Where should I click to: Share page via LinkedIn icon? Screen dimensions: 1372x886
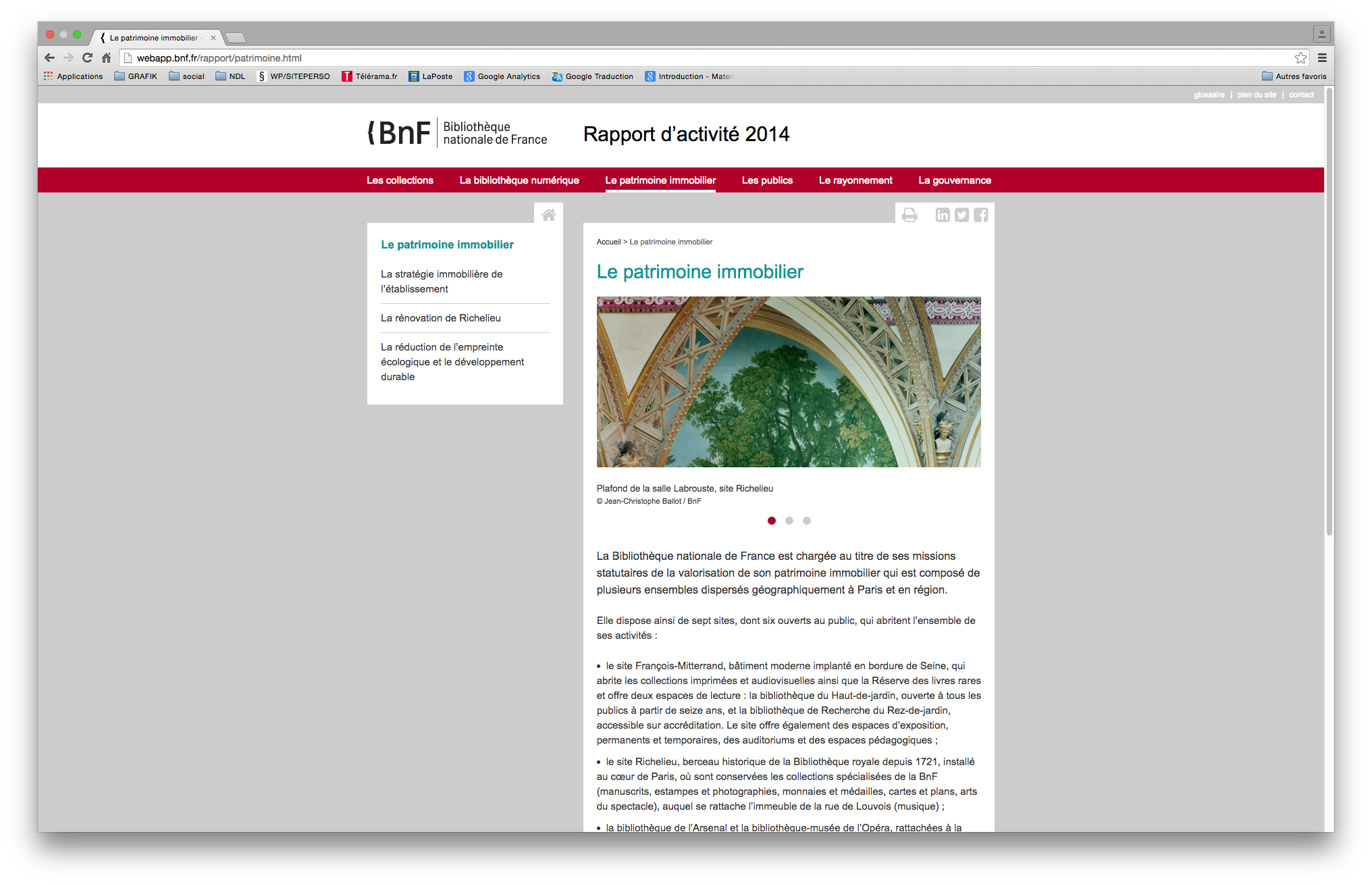point(943,215)
